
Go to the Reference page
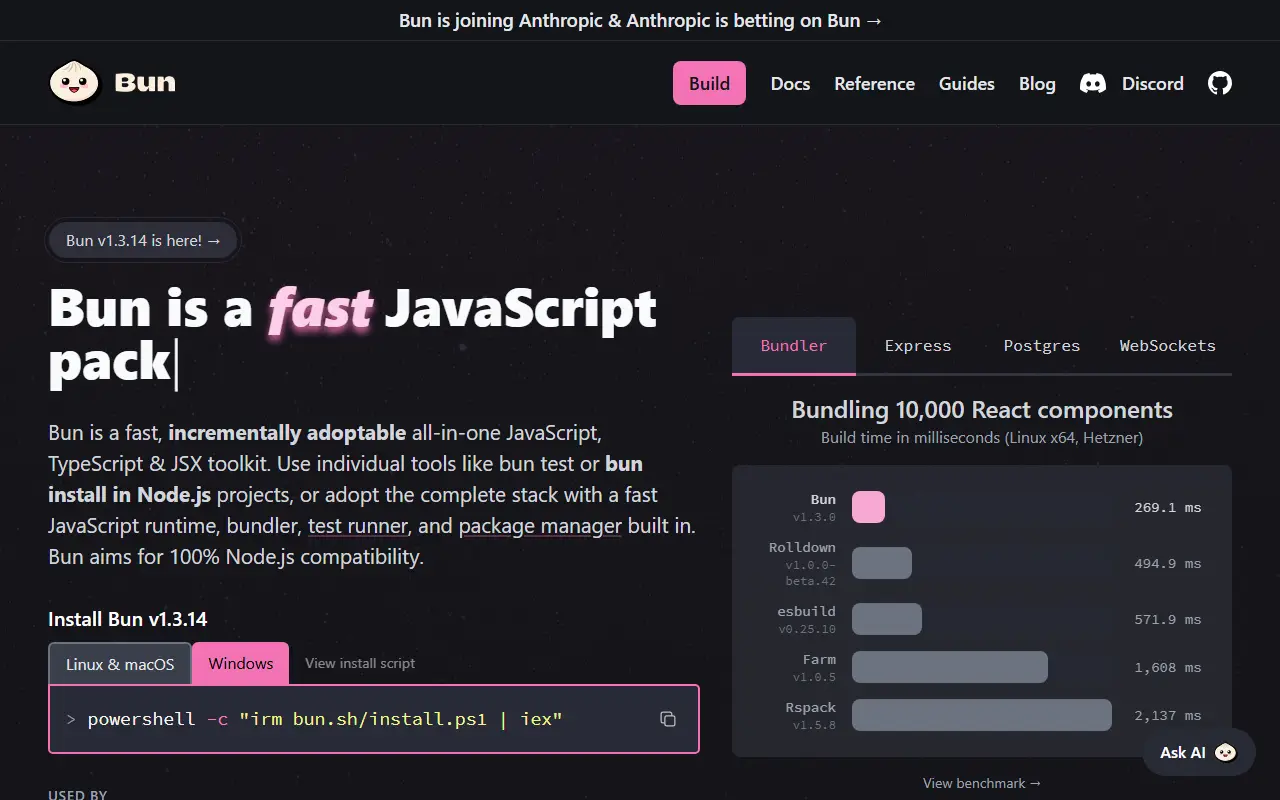click(x=874, y=84)
